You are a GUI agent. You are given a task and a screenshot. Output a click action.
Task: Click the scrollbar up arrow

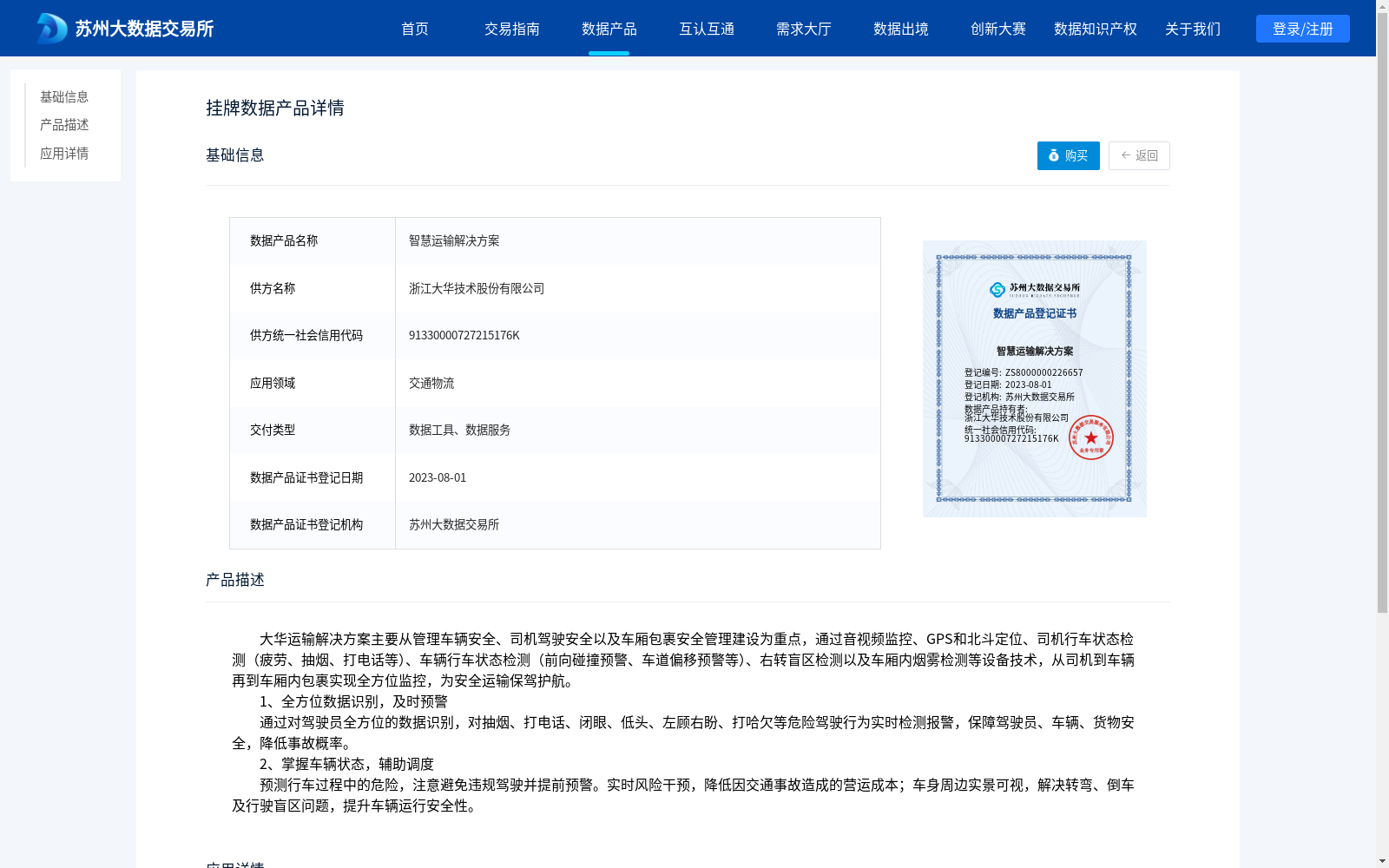tap(1382, 6)
